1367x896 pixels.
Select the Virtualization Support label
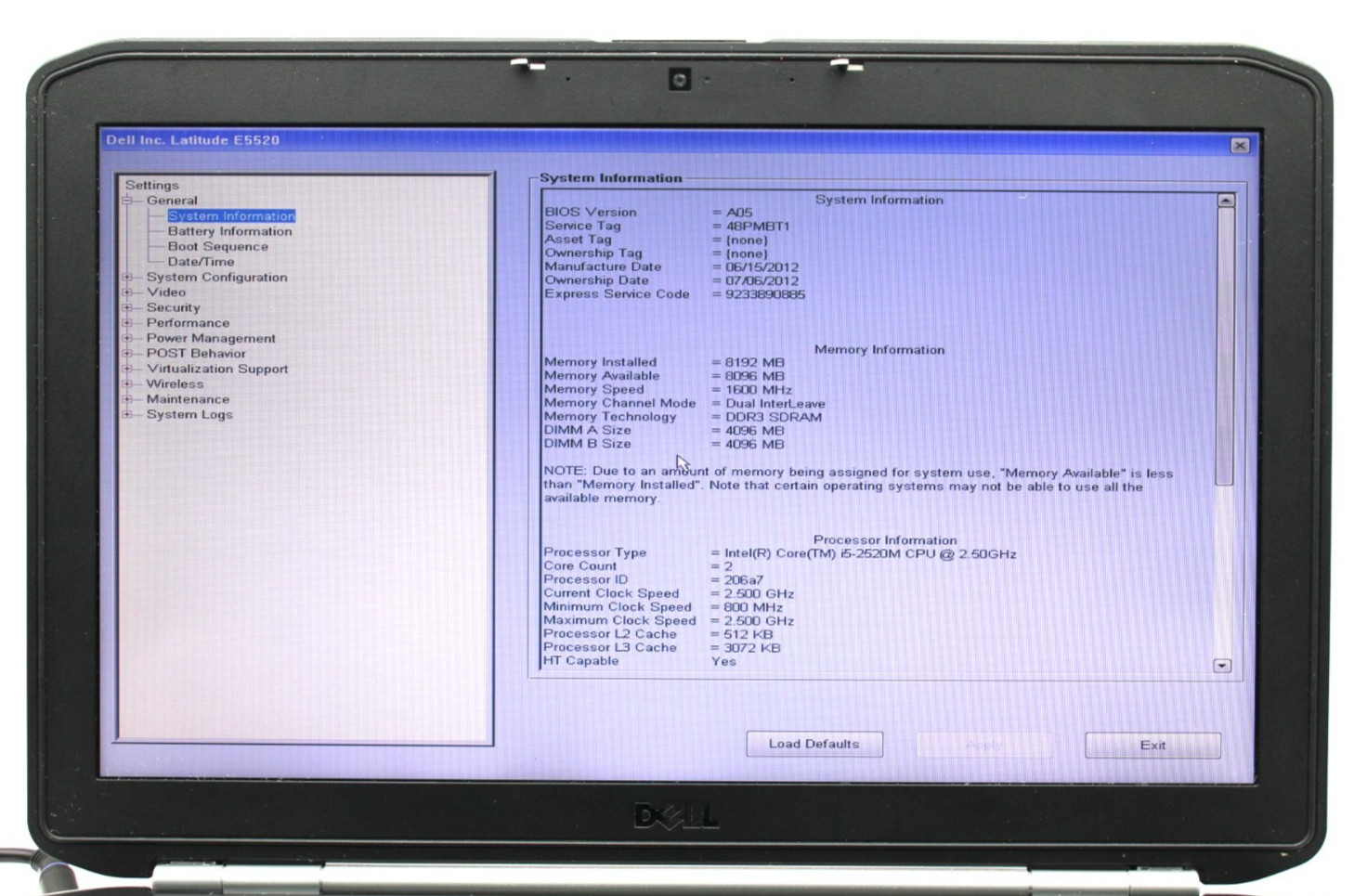coord(217,369)
